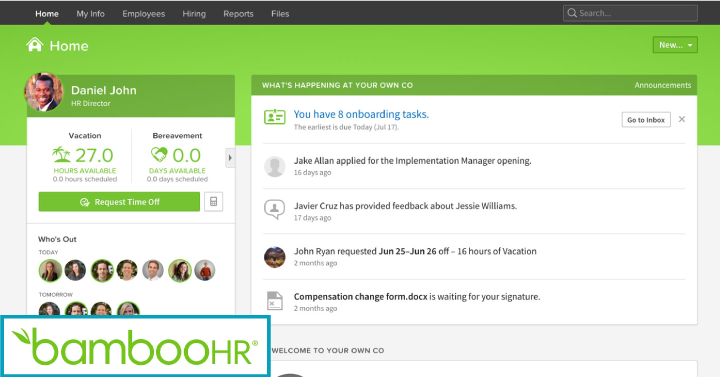
Task: Click the Vacation palm tree icon
Action: click(61, 155)
